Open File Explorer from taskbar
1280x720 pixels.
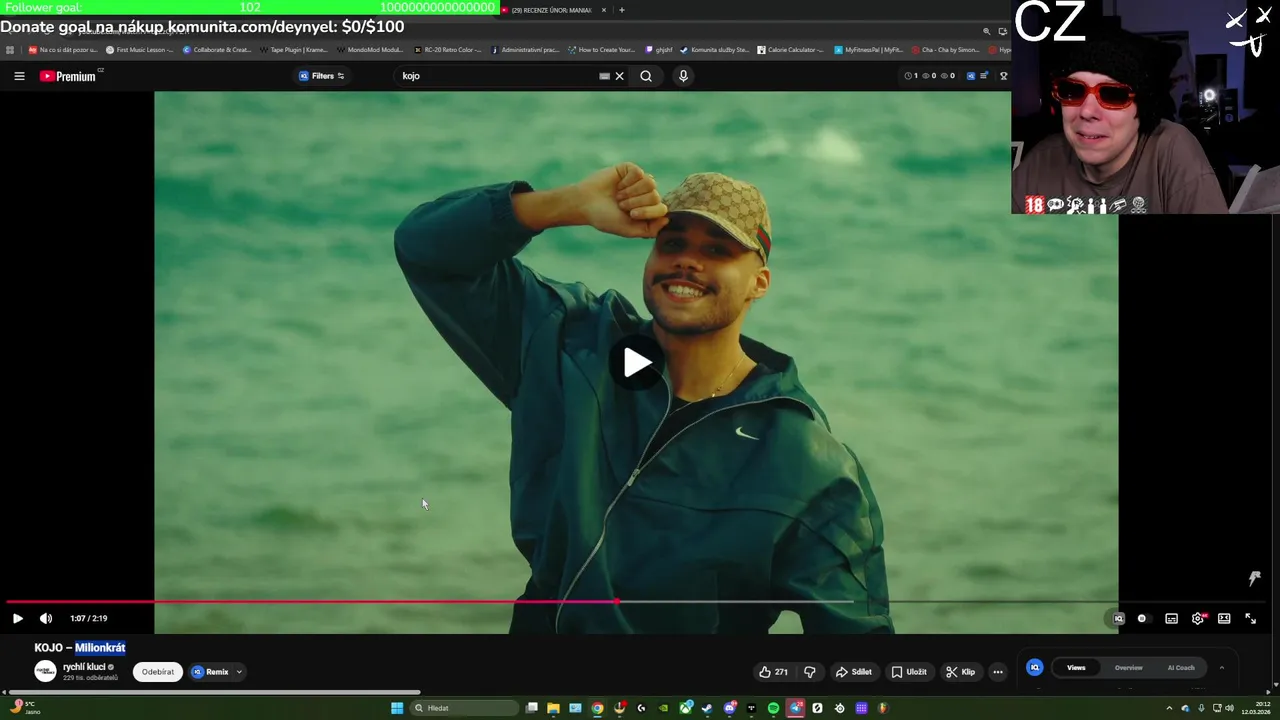pos(553,709)
